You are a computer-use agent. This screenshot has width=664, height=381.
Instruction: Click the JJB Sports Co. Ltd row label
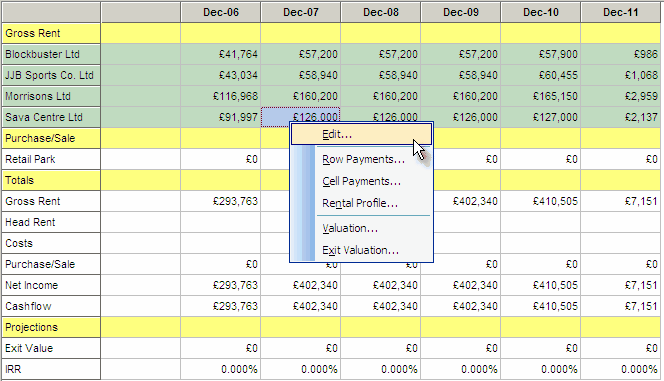(x=51, y=75)
